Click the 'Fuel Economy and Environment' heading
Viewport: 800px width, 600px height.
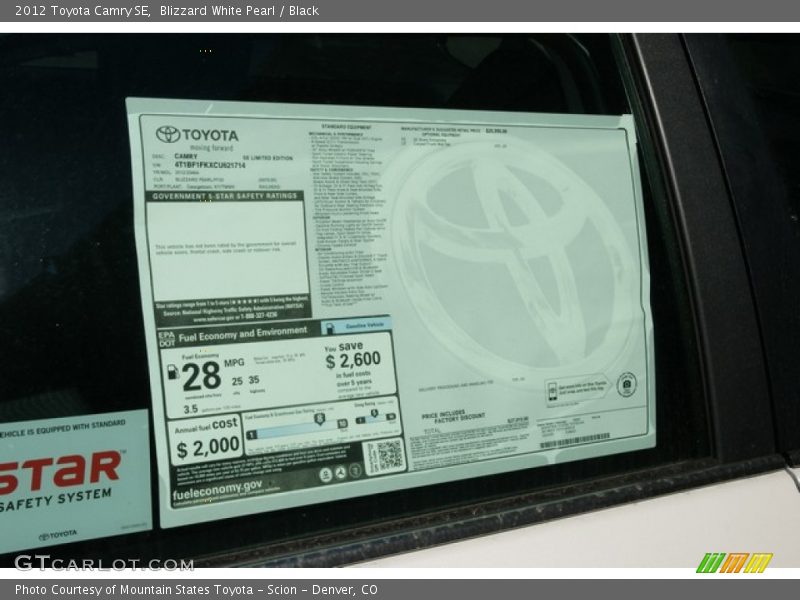(242, 334)
